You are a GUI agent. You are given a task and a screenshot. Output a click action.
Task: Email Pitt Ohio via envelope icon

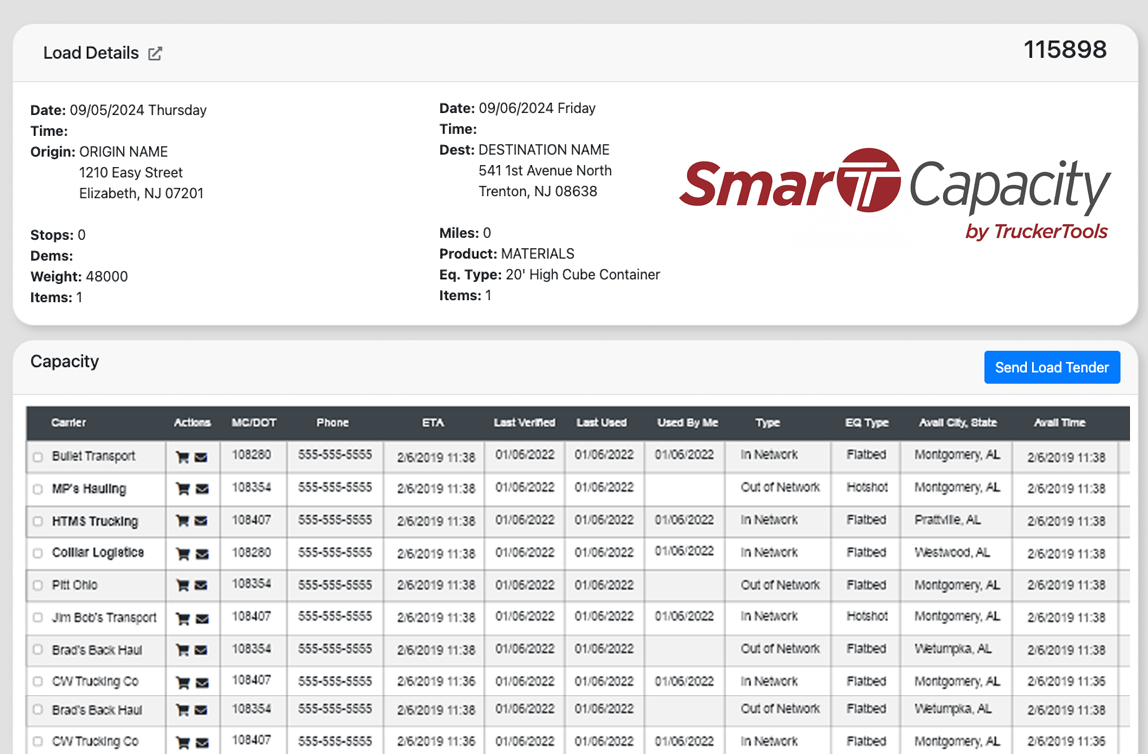(x=201, y=585)
